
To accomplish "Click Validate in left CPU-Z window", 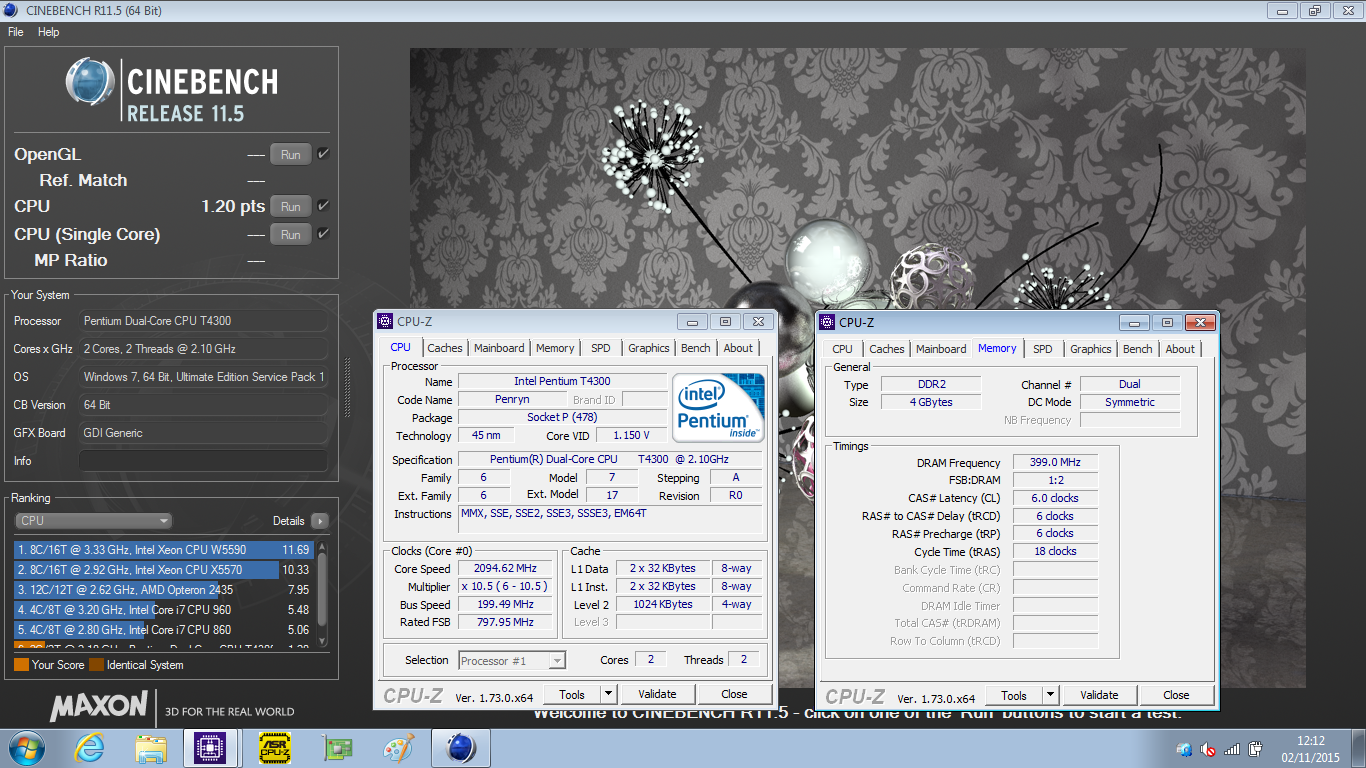I will click(657, 694).
